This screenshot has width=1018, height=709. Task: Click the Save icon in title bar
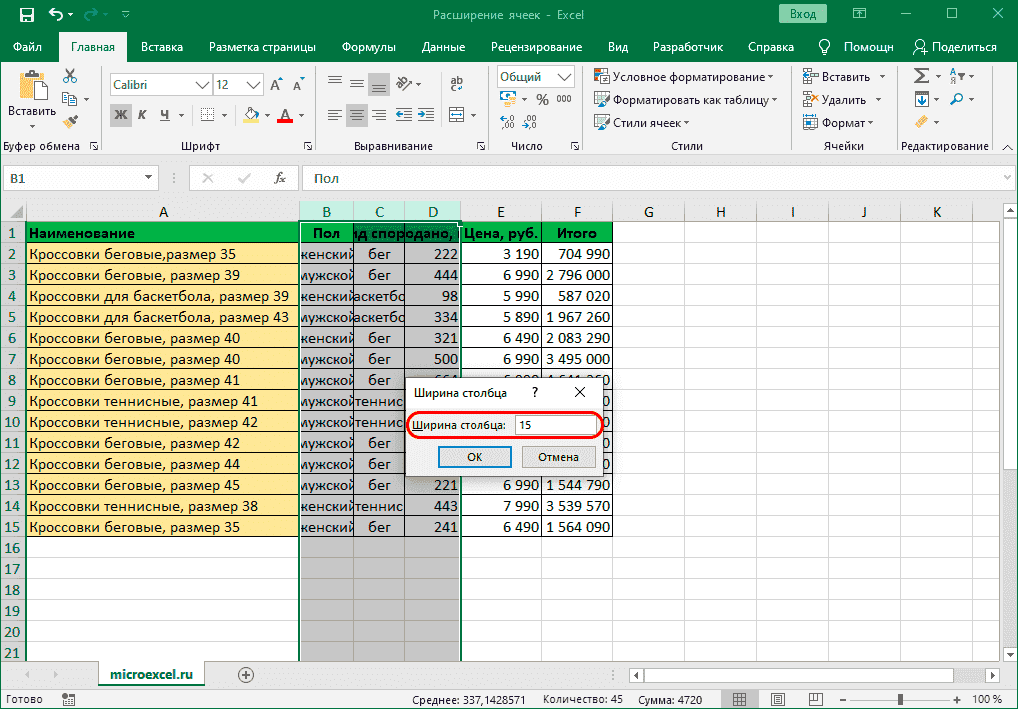[x=25, y=15]
